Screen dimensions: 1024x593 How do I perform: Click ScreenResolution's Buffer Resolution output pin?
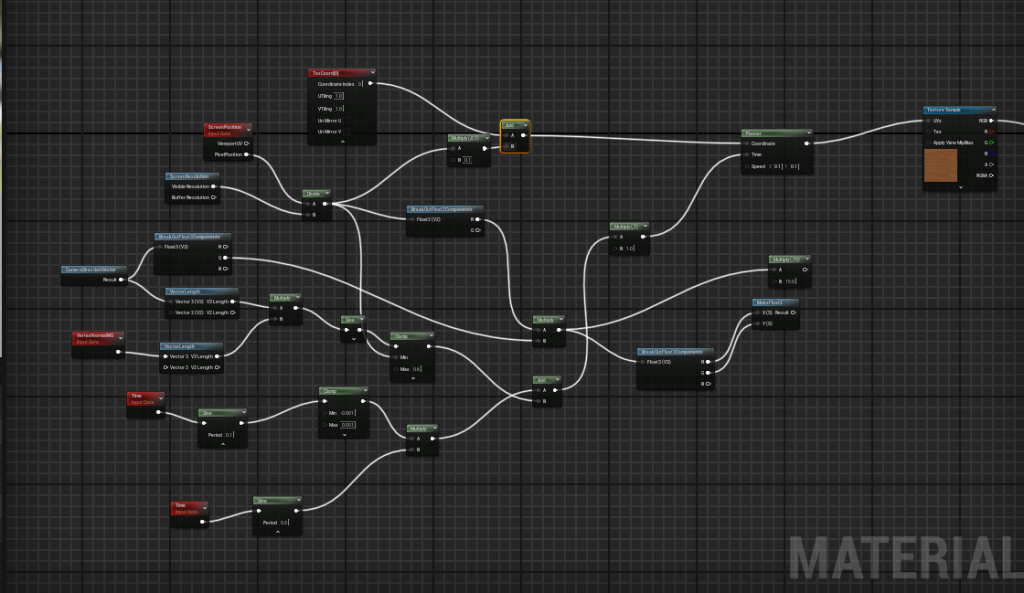click(x=214, y=197)
